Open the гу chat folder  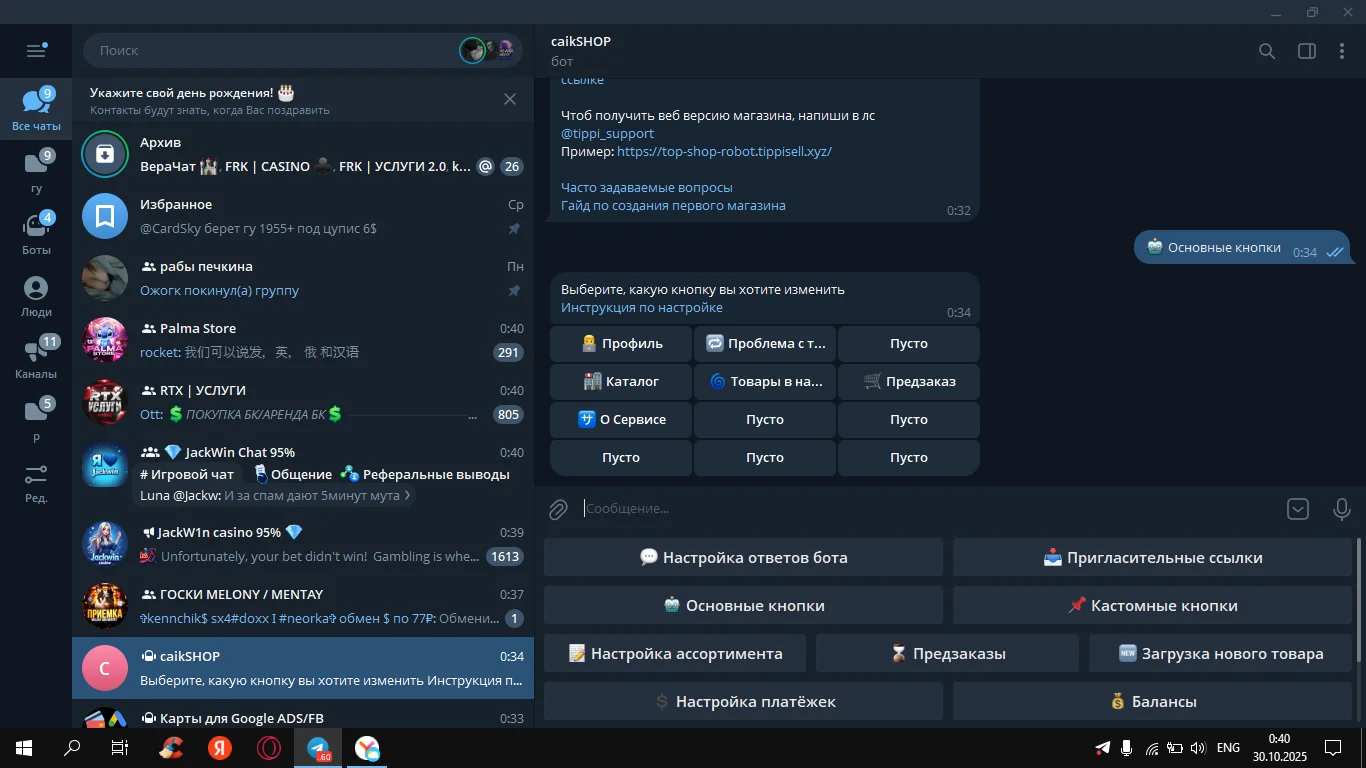[36, 171]
